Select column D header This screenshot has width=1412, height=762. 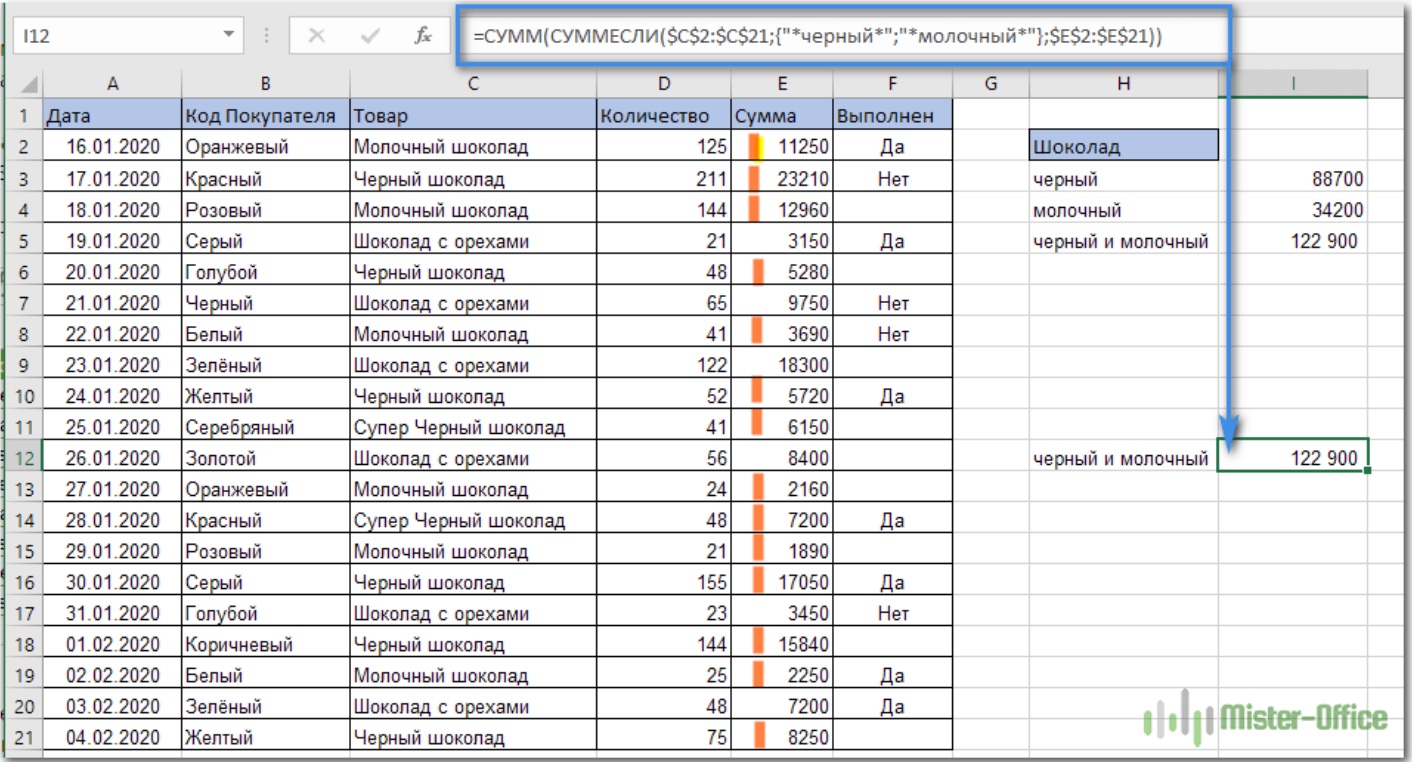click(x=664, y=85)
